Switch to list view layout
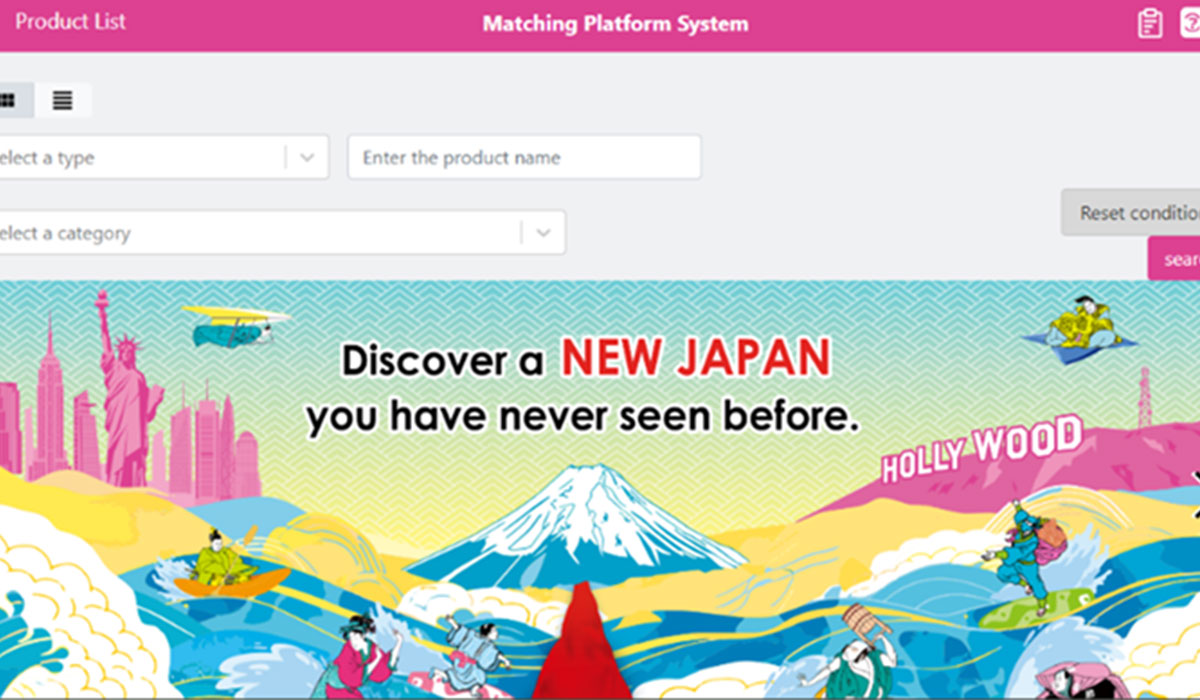The height and width of the screenshot is (700, 1200). [63, 100]
